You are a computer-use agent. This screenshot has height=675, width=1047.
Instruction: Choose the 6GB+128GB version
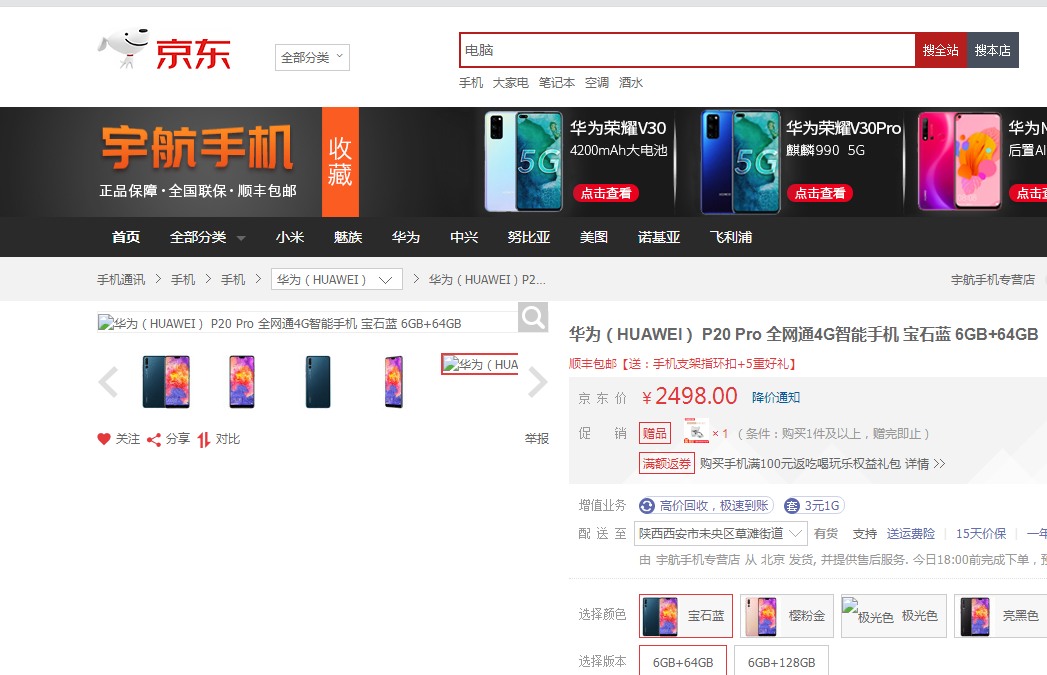(781, 661)
